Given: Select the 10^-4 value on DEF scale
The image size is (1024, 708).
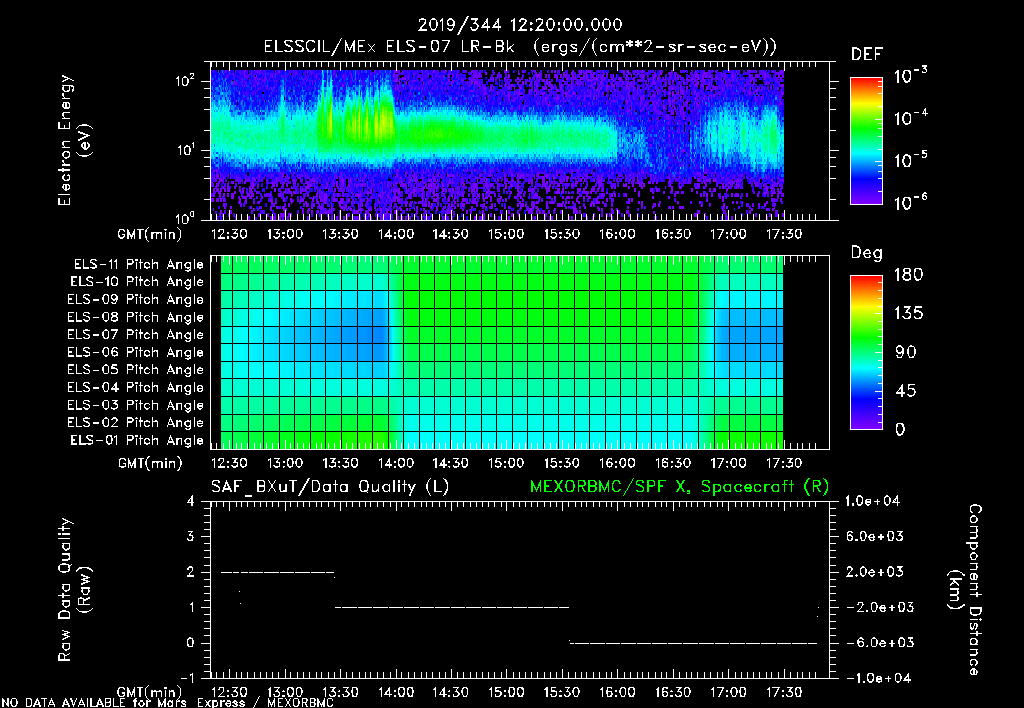Looking at the screenshot, I should (x=910, y=118).
